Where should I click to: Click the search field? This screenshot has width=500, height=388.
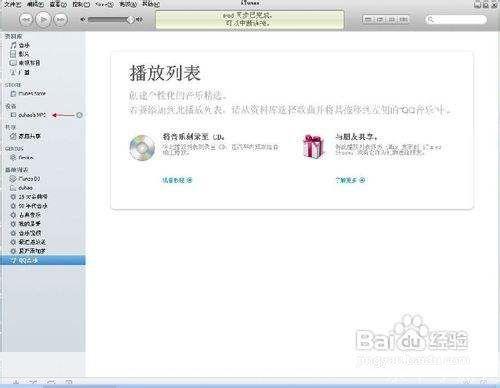tap(456, 20)
